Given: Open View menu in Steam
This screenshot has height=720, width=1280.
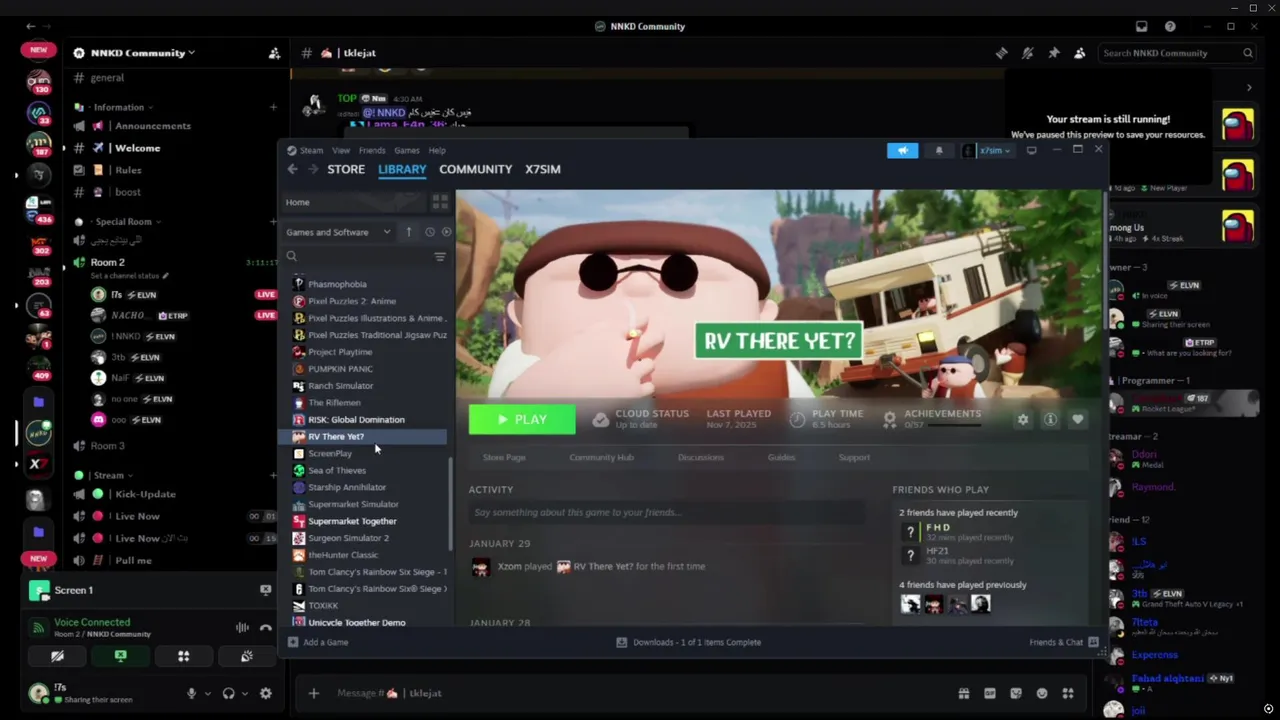Looking at the screenshot, I should pyautogui.click(x=341, y=150).
